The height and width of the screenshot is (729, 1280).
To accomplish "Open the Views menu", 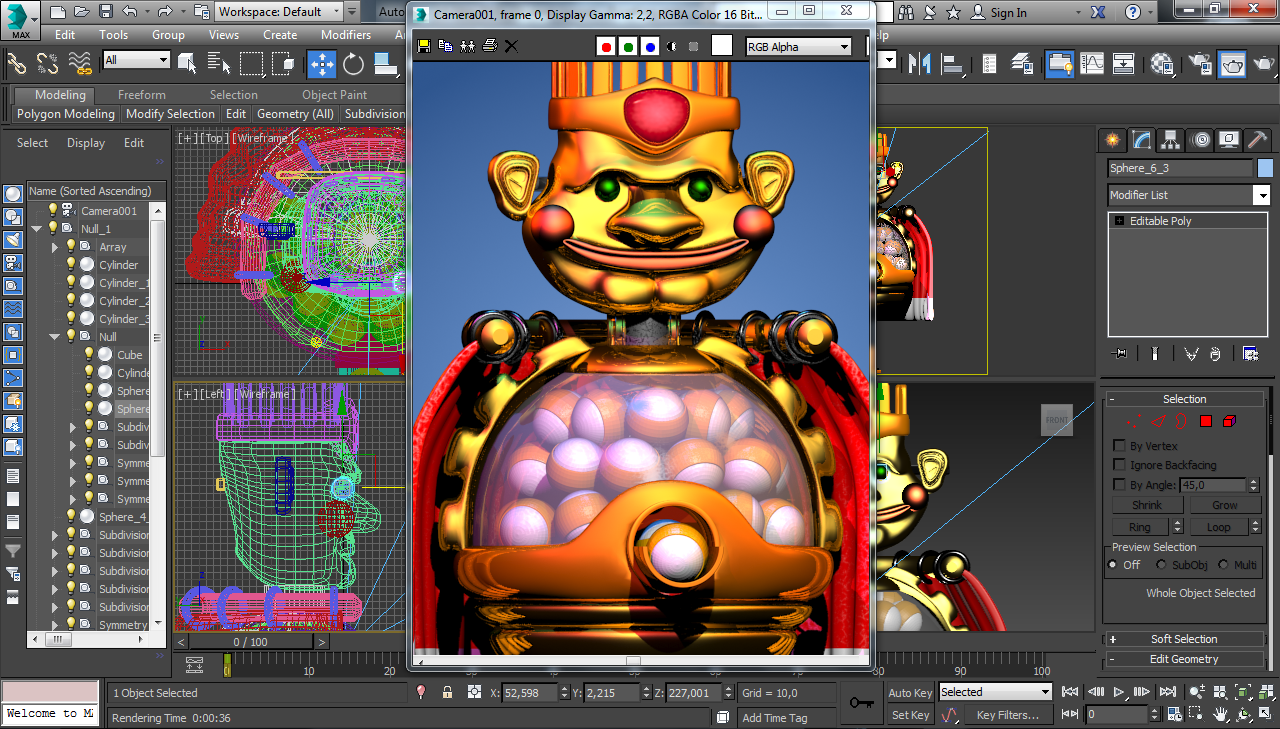I will [223, 34].
